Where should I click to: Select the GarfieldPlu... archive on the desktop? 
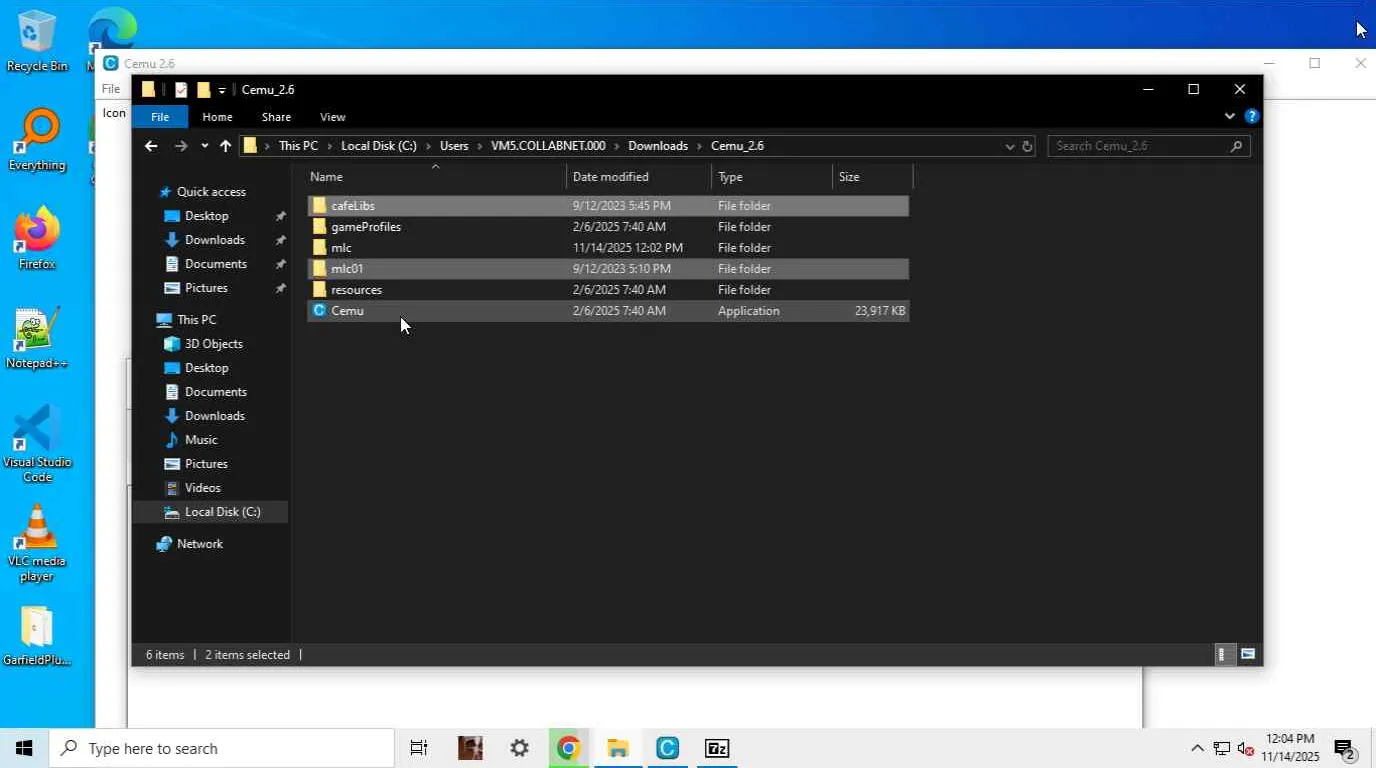pos(37,636)
